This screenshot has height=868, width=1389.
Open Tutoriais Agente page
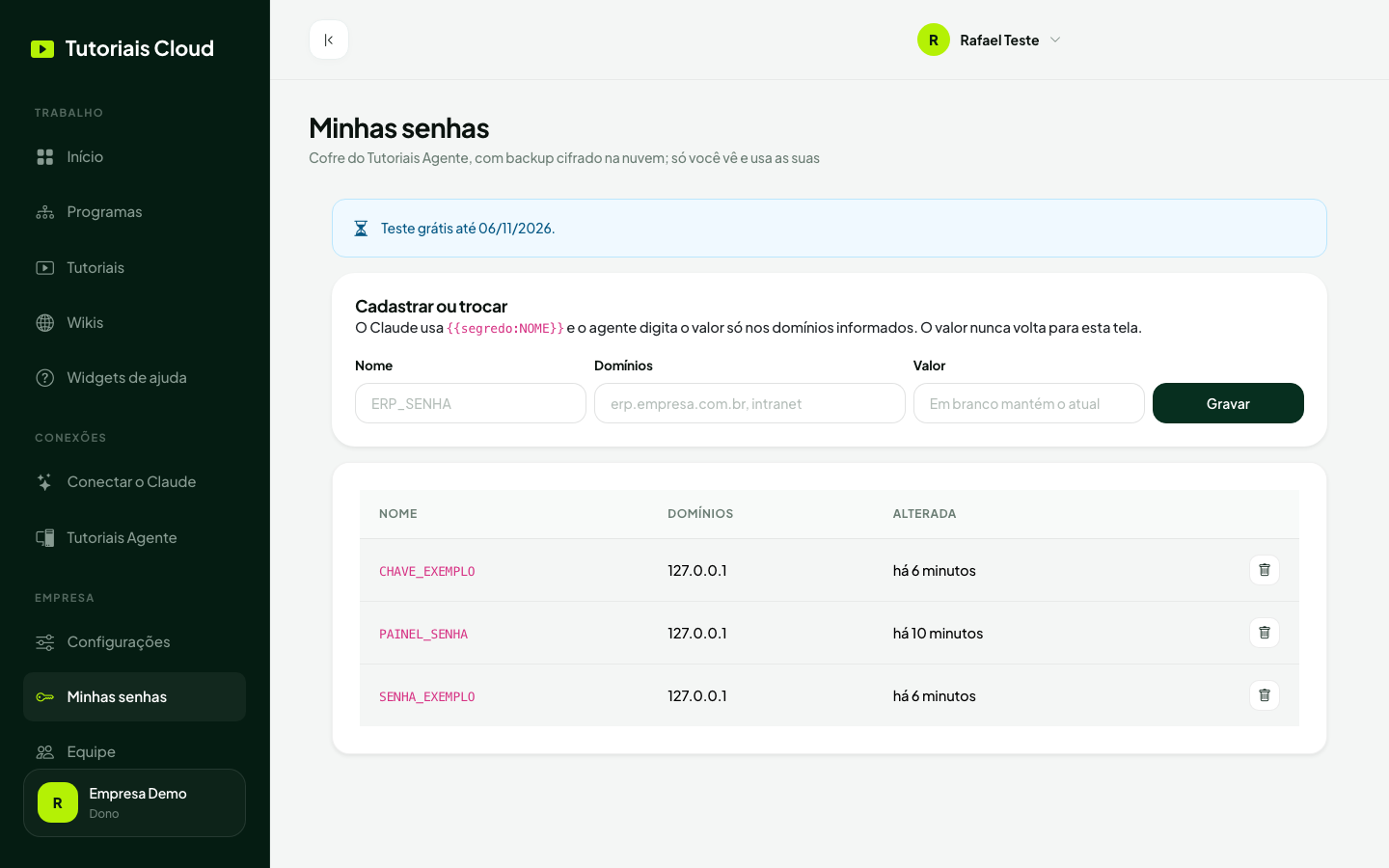click(134, 538)
